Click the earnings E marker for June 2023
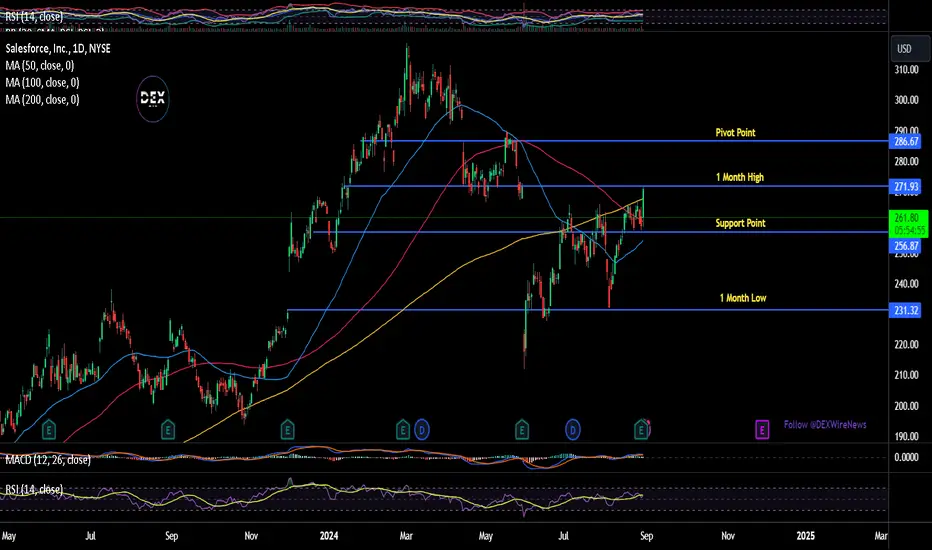 (49, 429)
